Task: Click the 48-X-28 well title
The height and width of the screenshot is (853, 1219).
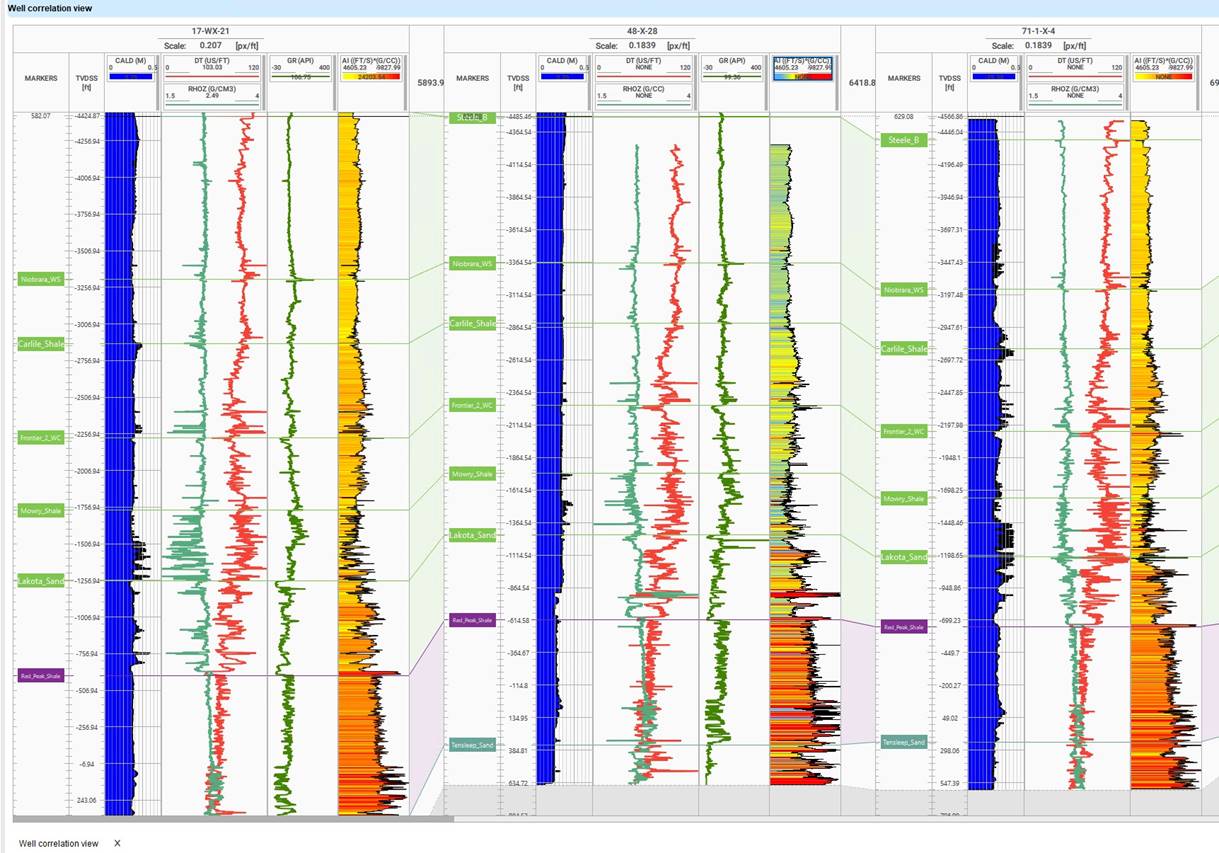Action: click(x=640, y=31)
